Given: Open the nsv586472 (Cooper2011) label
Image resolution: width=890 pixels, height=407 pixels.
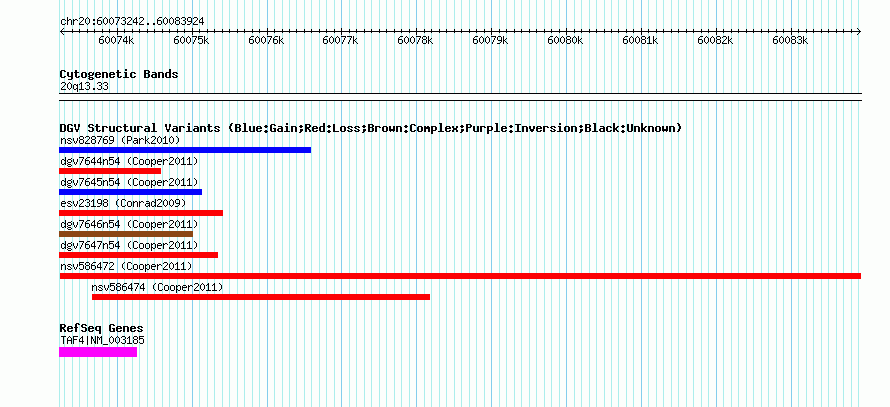Looking at the screenshot, I should pos(126,266).
